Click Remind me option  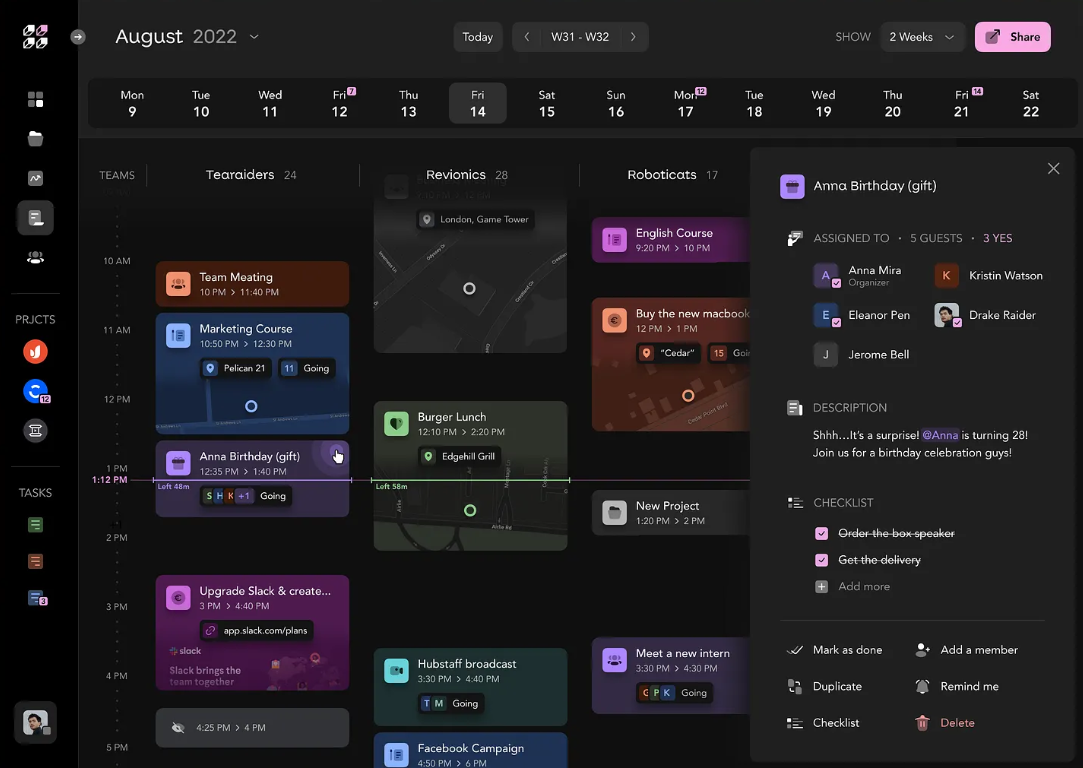(957, 687)
